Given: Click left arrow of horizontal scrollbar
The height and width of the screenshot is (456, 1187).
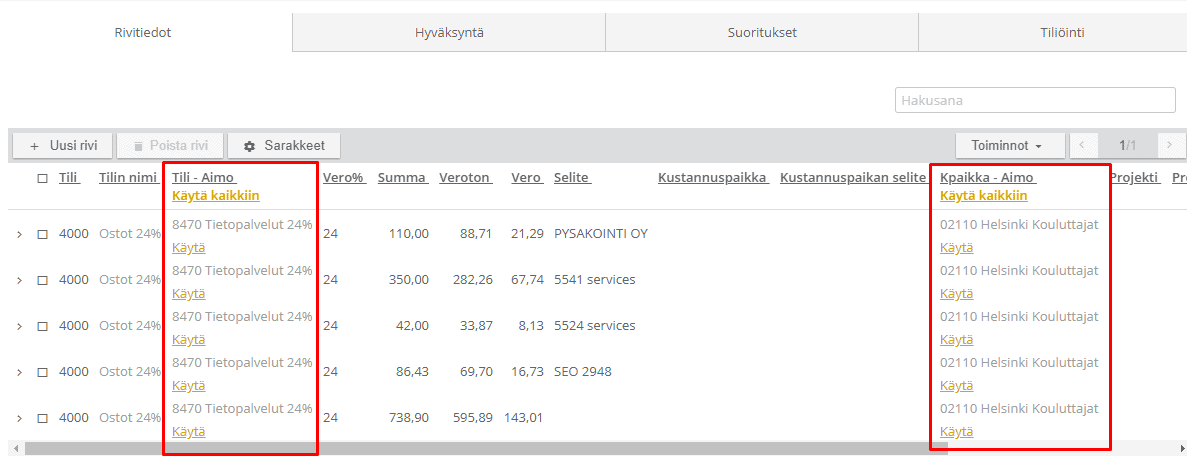Looking at the screenshot, I should click(x=14, y=449).
